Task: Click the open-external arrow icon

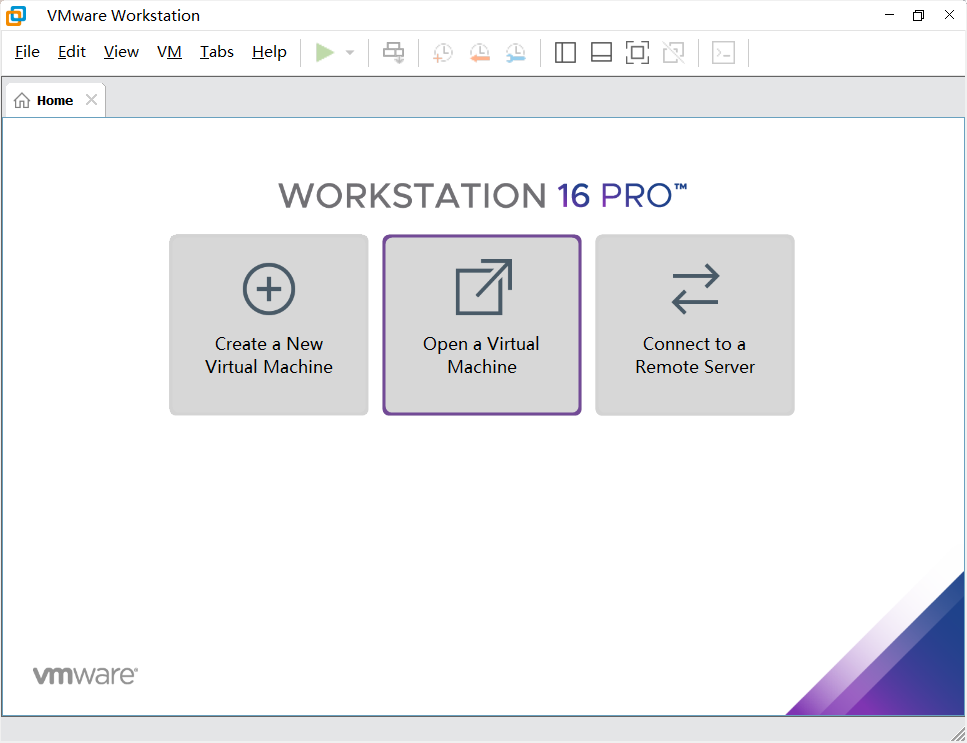Action: point(484,287)
